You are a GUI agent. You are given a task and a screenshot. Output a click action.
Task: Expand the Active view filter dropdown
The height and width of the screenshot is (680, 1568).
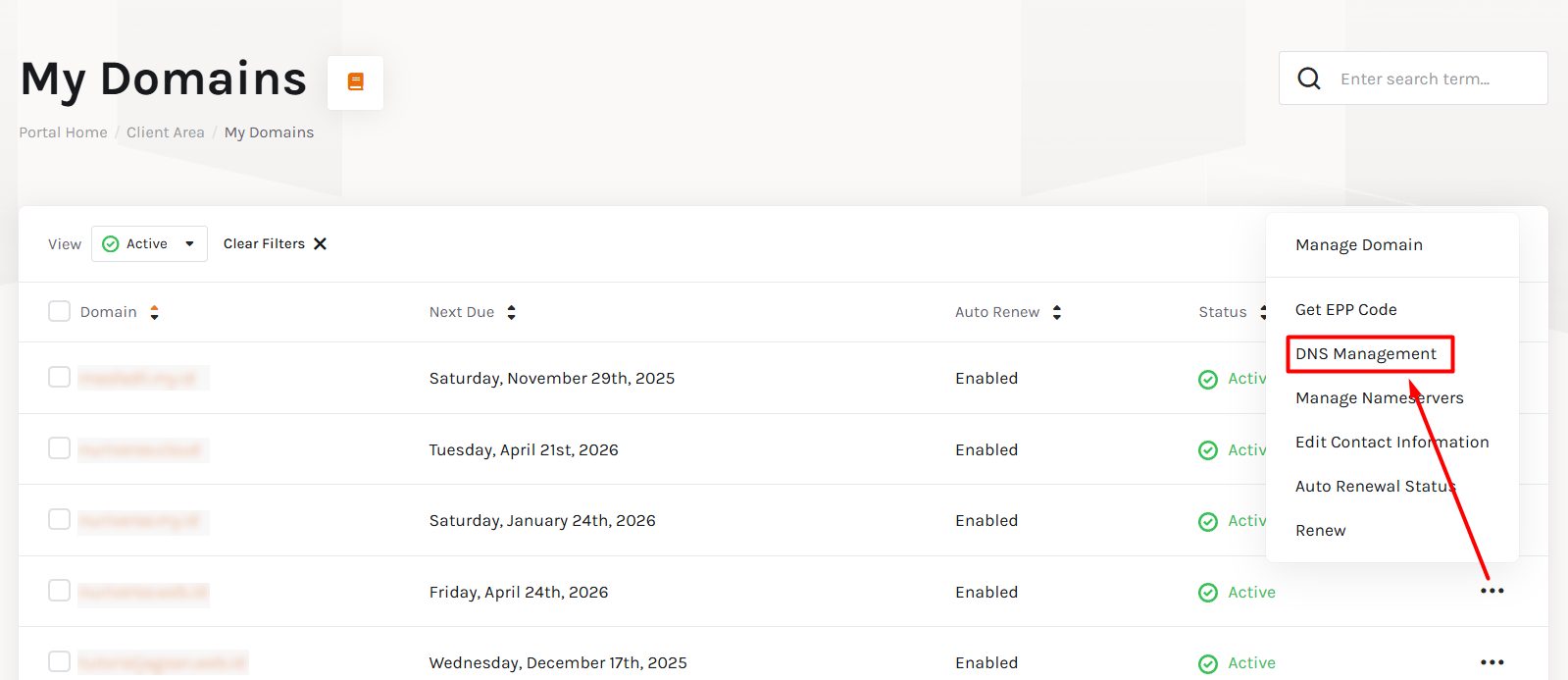pyautogui.click(x=149, y=244)
